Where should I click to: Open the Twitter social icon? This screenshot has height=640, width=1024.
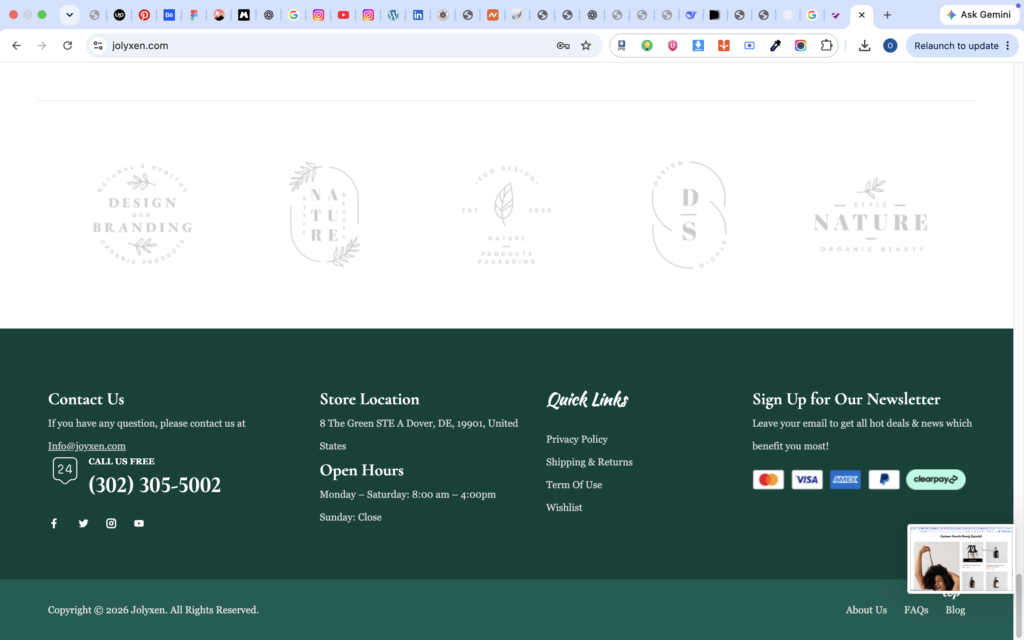point(84,523)
